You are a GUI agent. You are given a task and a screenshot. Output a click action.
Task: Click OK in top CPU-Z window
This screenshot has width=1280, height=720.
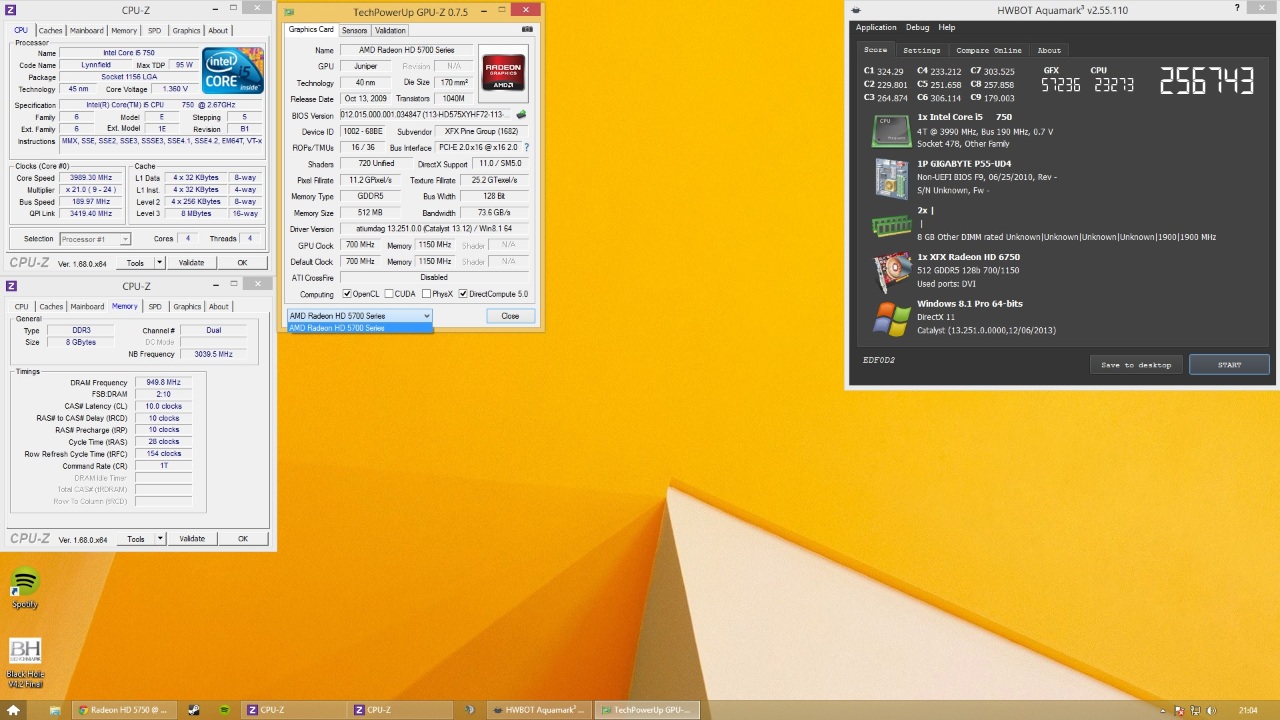point(242,263)
